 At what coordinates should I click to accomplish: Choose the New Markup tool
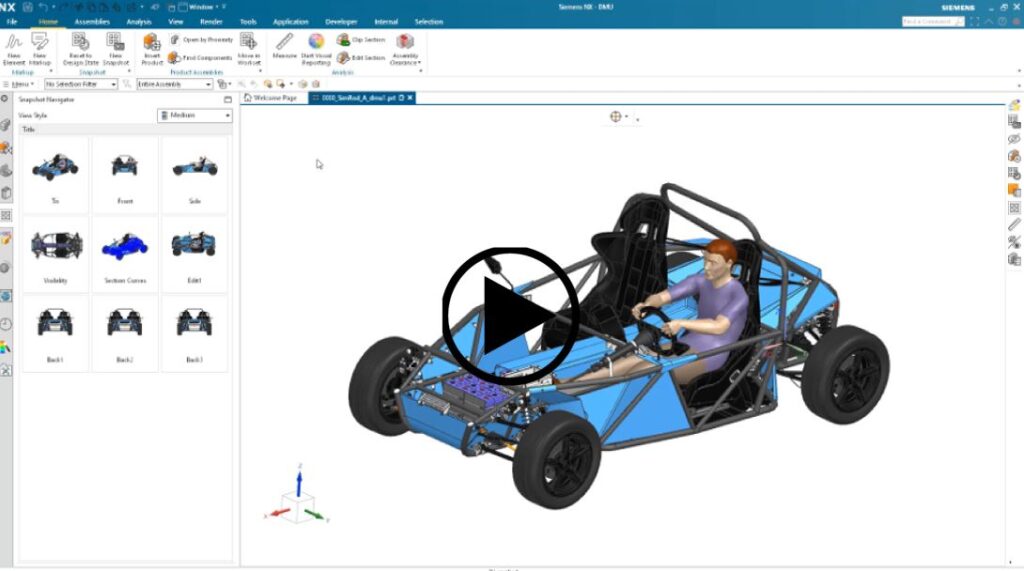(40, 42)
